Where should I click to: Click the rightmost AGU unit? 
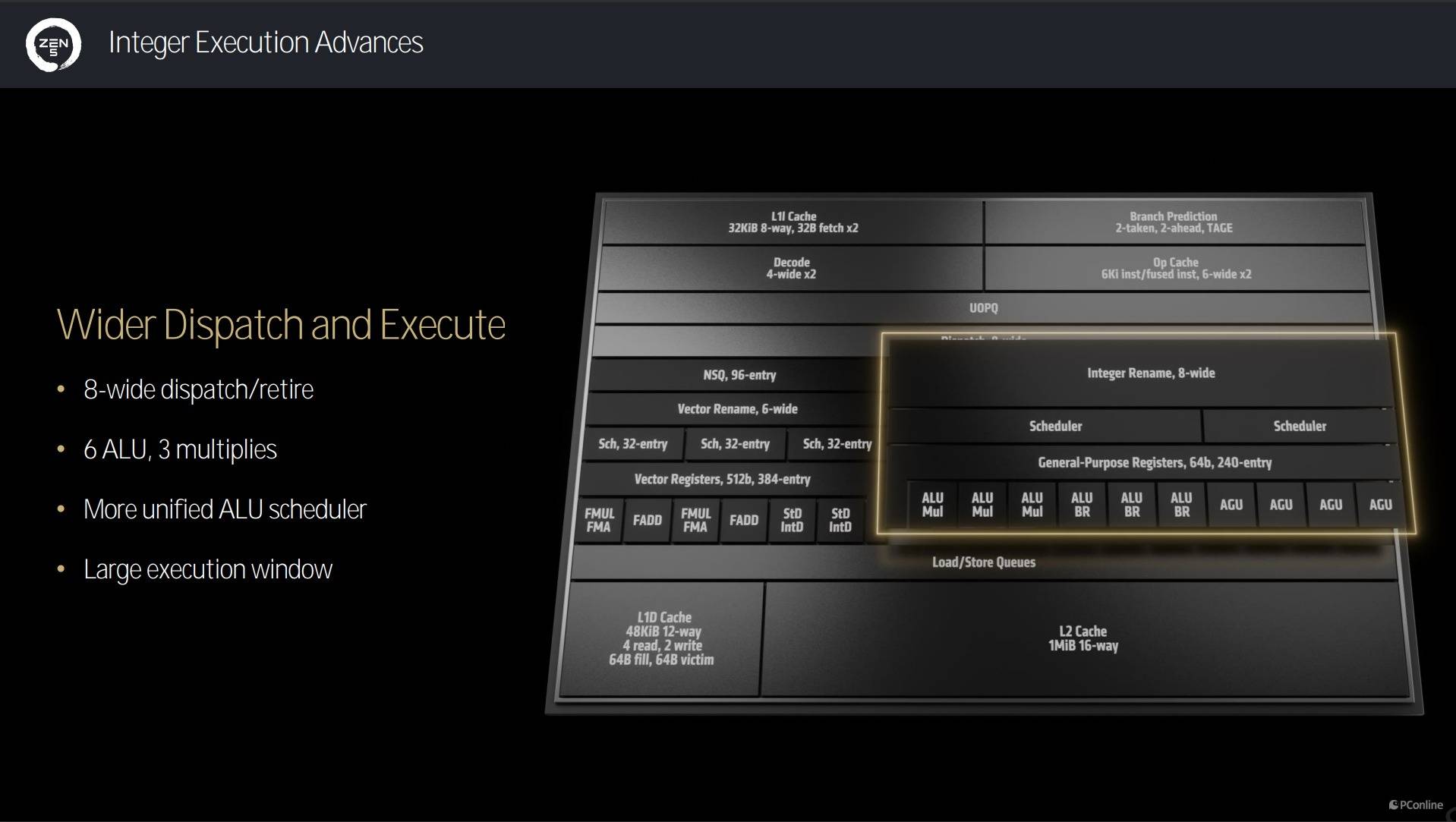(1380, 505)
